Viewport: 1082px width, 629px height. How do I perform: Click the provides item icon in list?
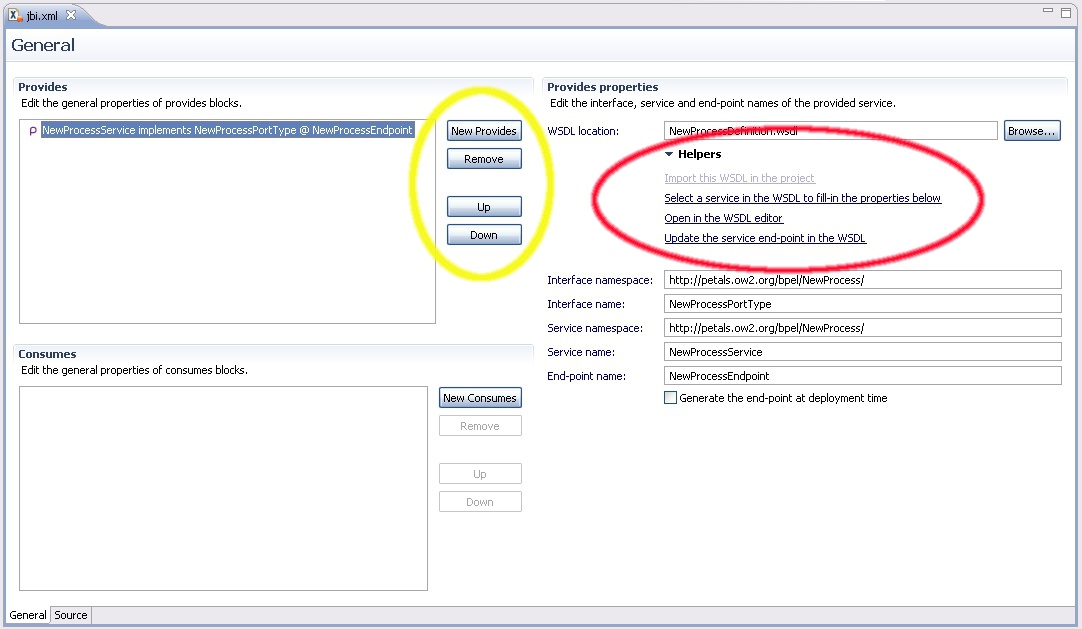click(x=33, y=131)
